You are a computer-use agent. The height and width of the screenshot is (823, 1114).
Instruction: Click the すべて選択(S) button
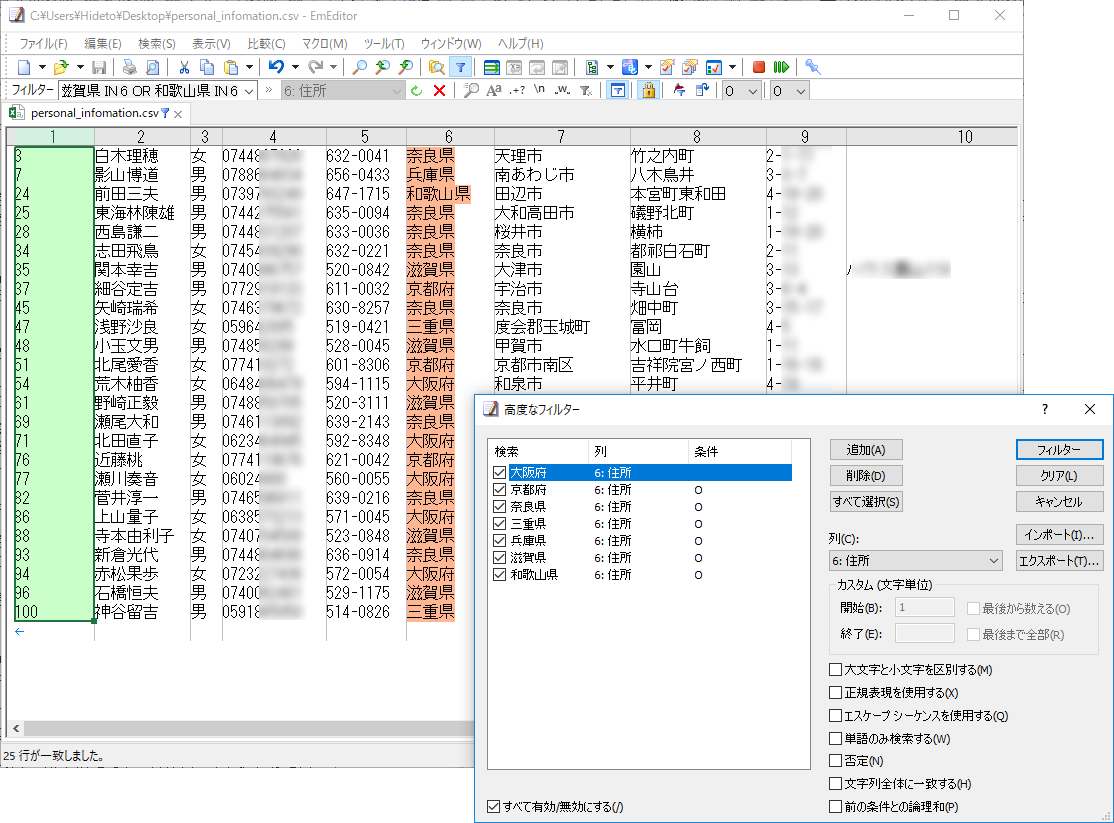click(x=866, y=502)
